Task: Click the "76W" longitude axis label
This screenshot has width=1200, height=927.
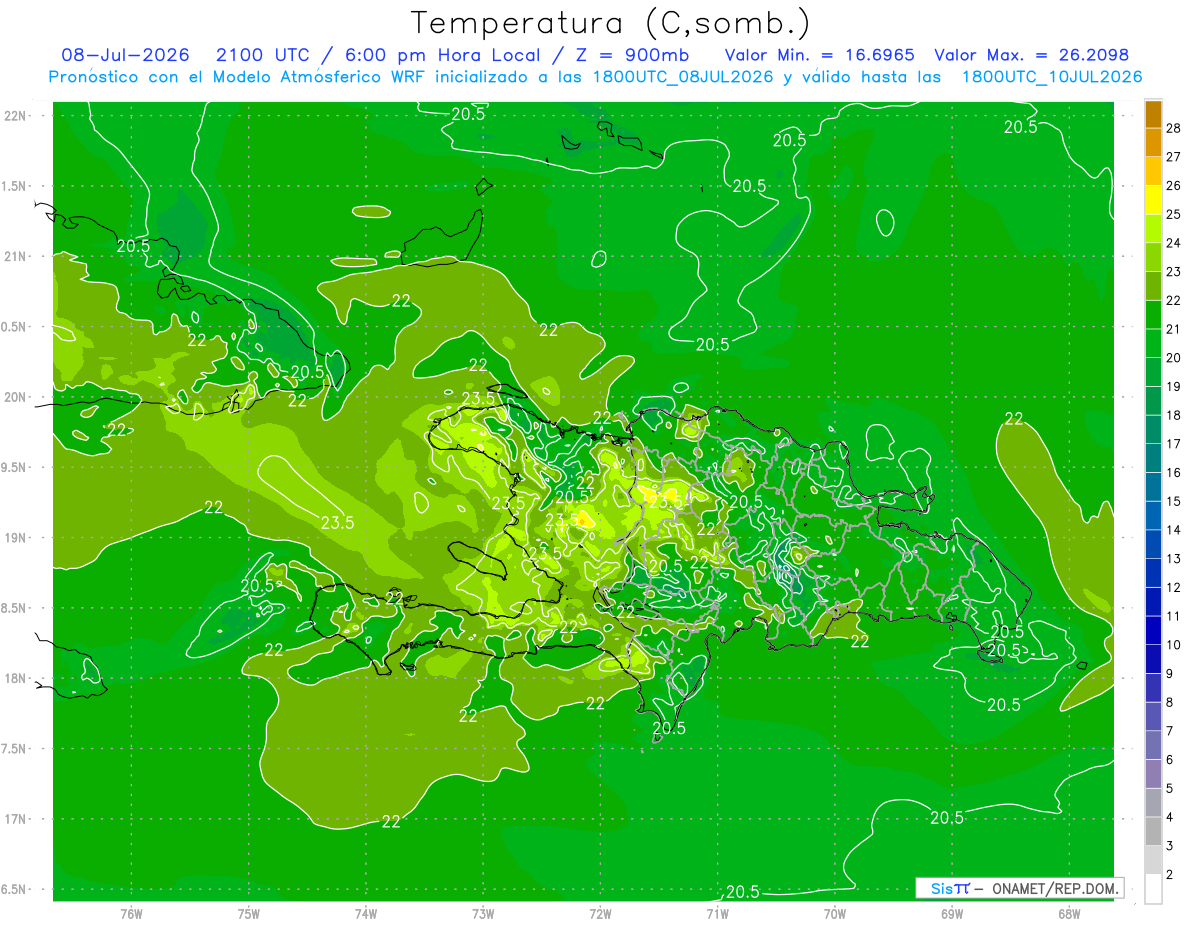Action: click(x=131, y=913)
